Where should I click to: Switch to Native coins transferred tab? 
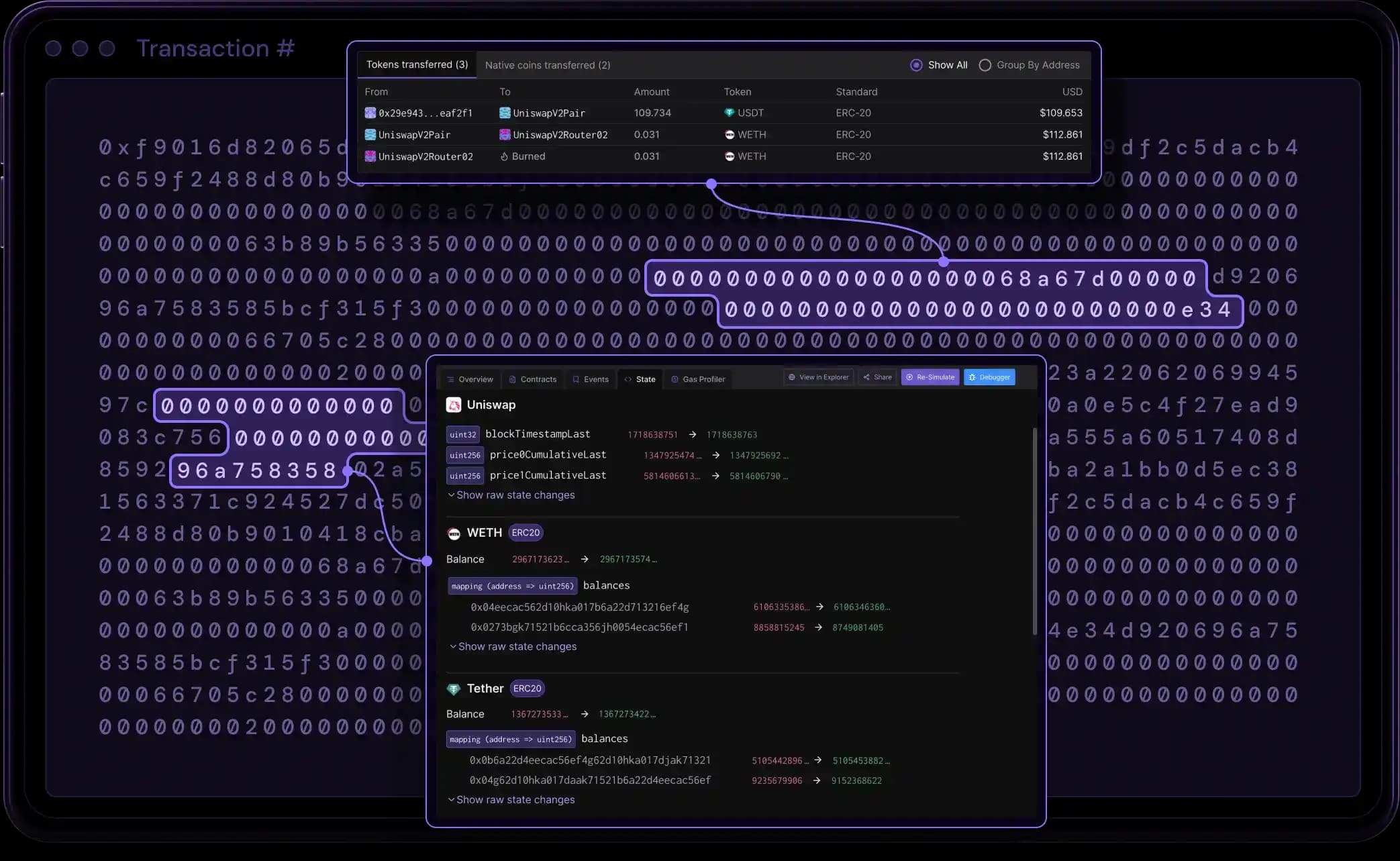pyautogui.click(x=547, y=65)
